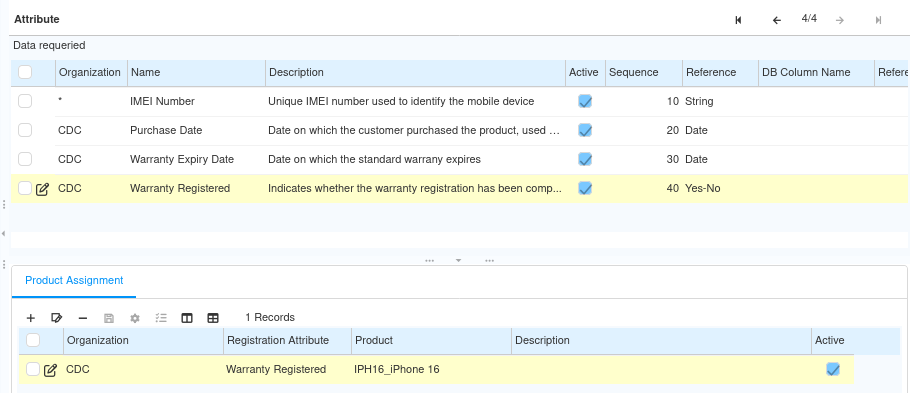This screenshot has width=910, height=393.
Task: Toggle Active checkbox for IPH16_iPhone 16 assignment
Action: click(x=833, y=370)
